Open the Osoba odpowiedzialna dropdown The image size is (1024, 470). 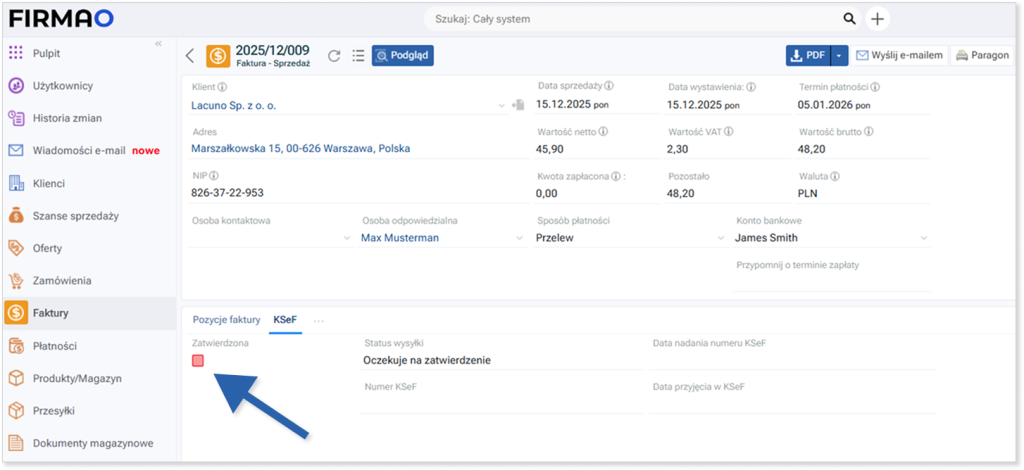click(519, 238)
